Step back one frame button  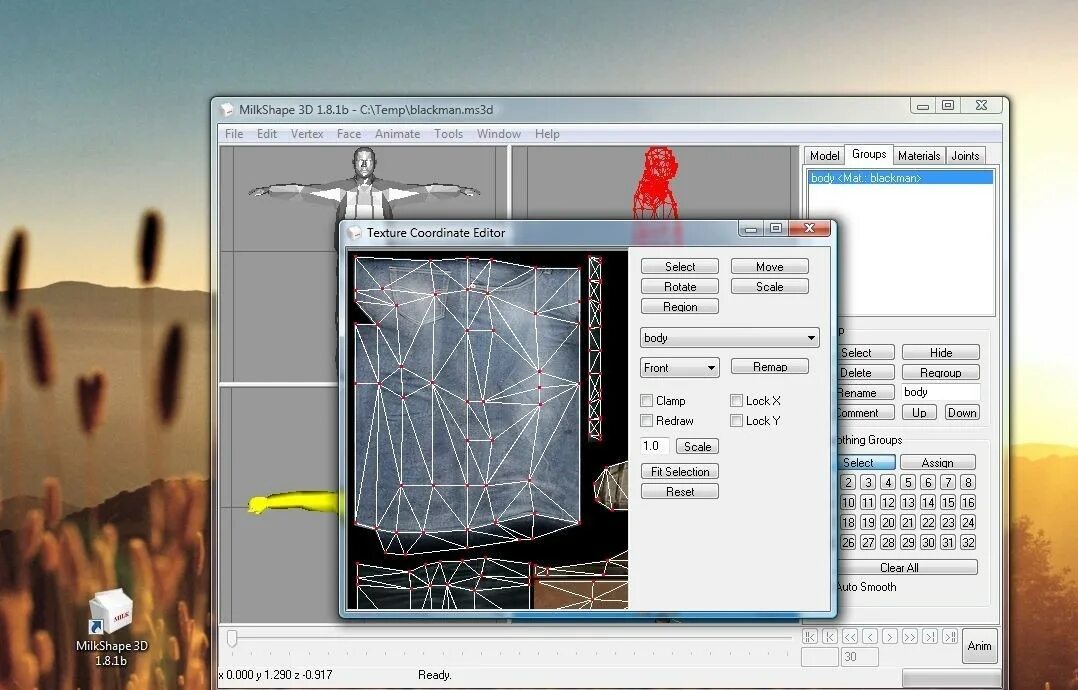870,636
